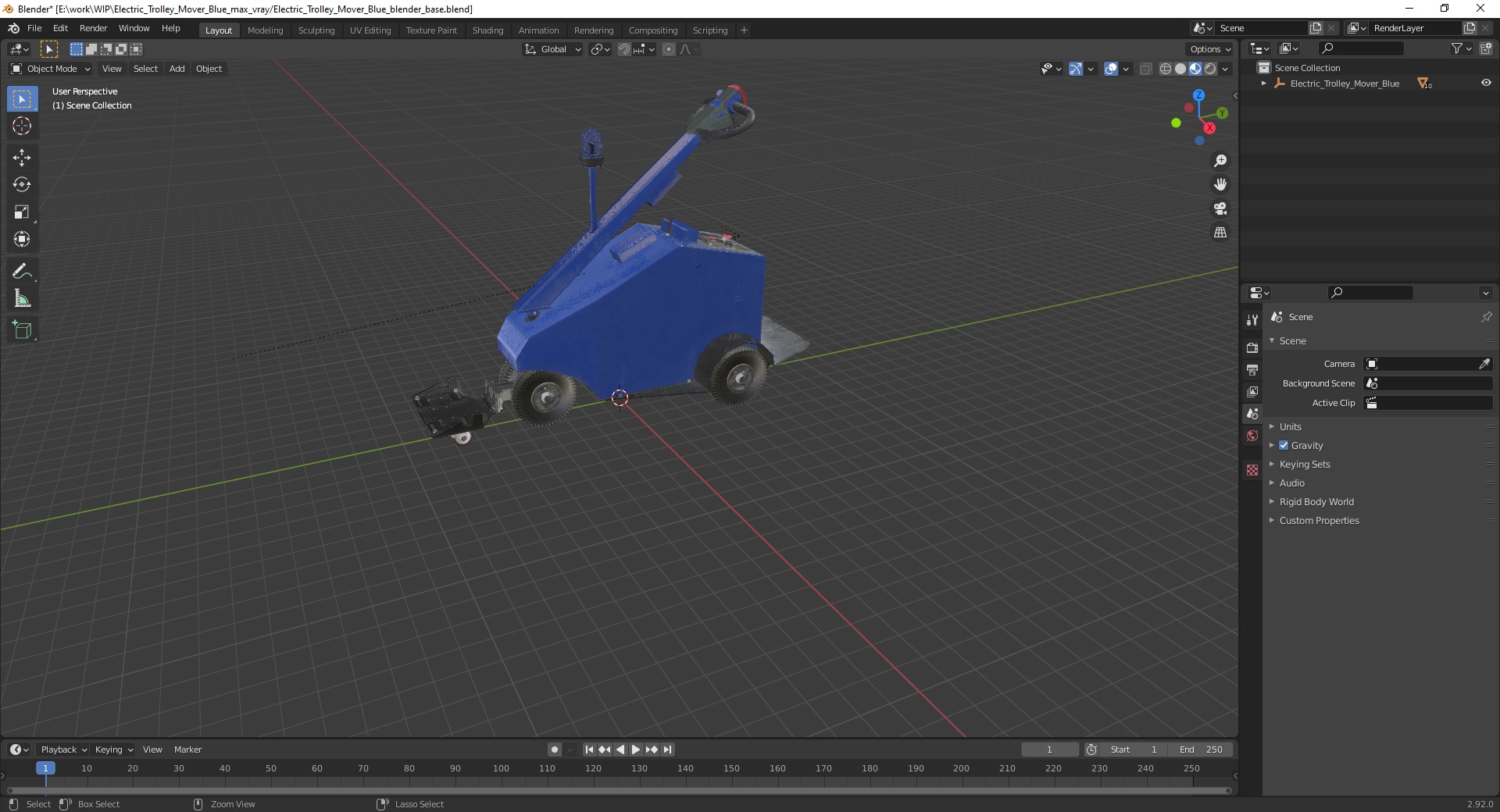Select the Add Cube tool

coord(22,330)
